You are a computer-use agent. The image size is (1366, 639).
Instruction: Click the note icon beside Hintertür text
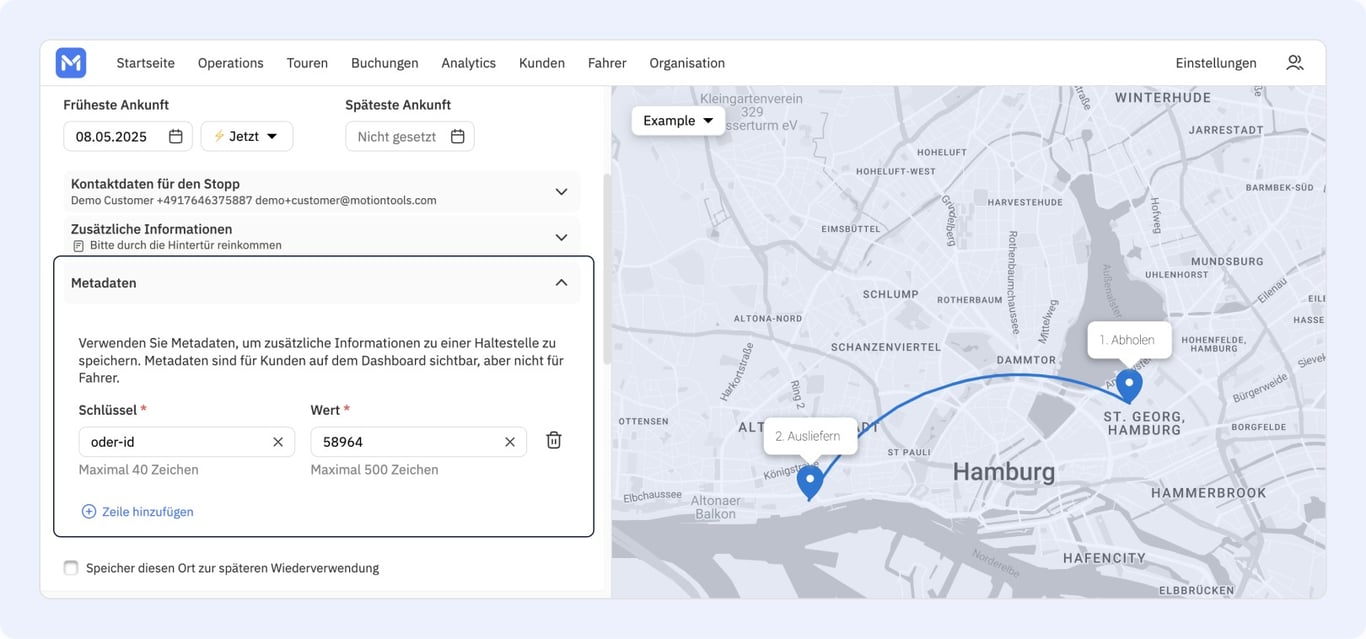coord(78,245)
